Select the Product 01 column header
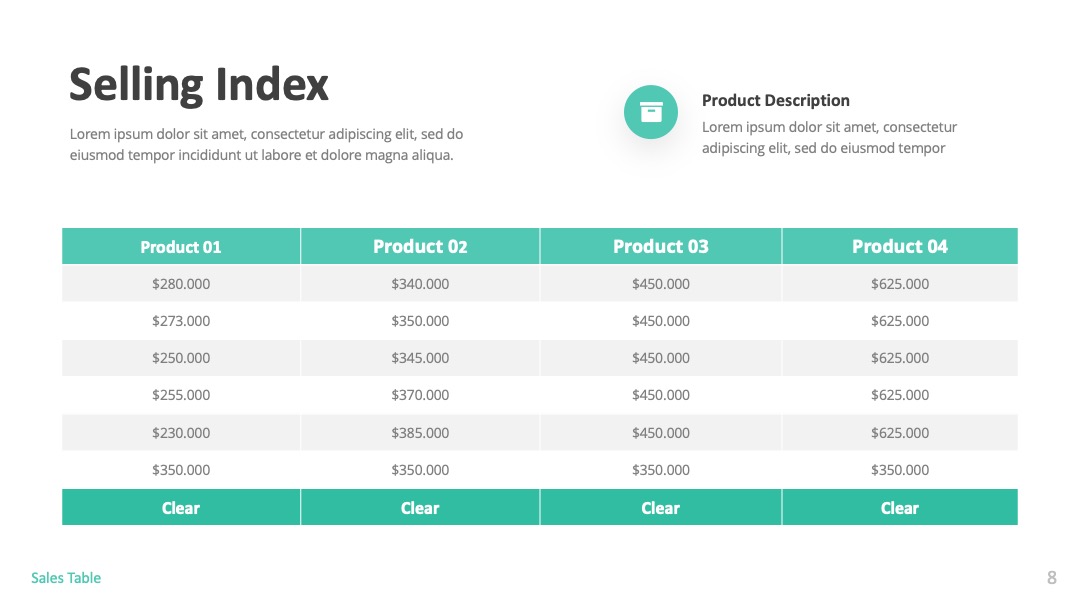 [x=181, y=247]
